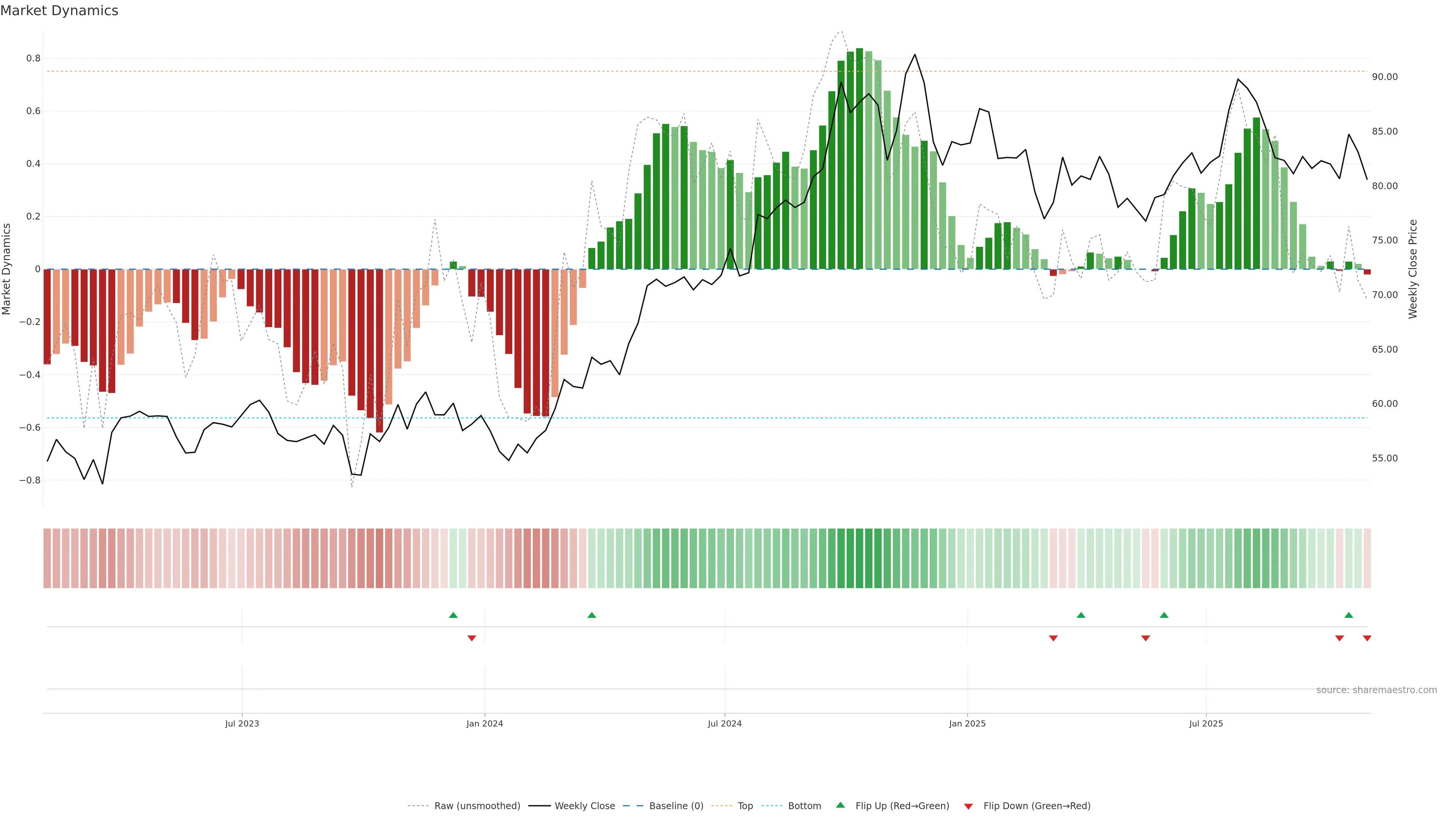Click the Weekly Close Price axis title
Screen dimensions: 1456x819
(1413, 269)
